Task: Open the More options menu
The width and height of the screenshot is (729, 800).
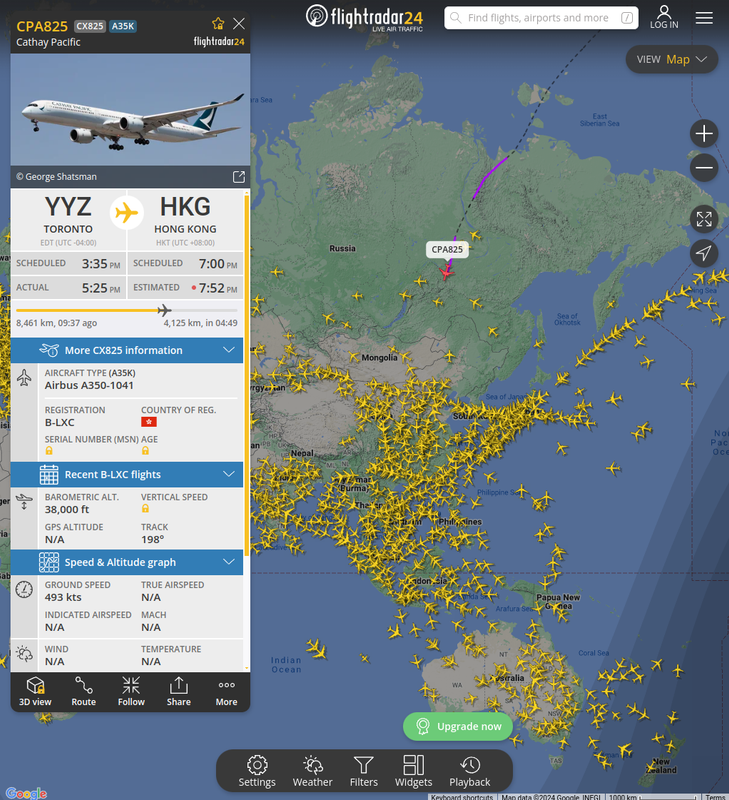Action: coord(226,691)
